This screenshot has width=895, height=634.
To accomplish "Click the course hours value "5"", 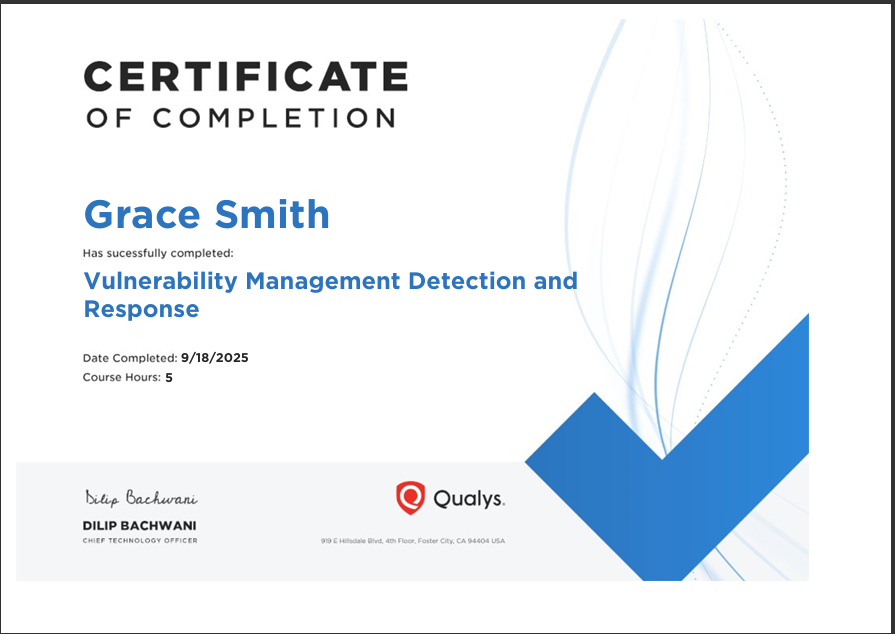I will pos(169,377).
